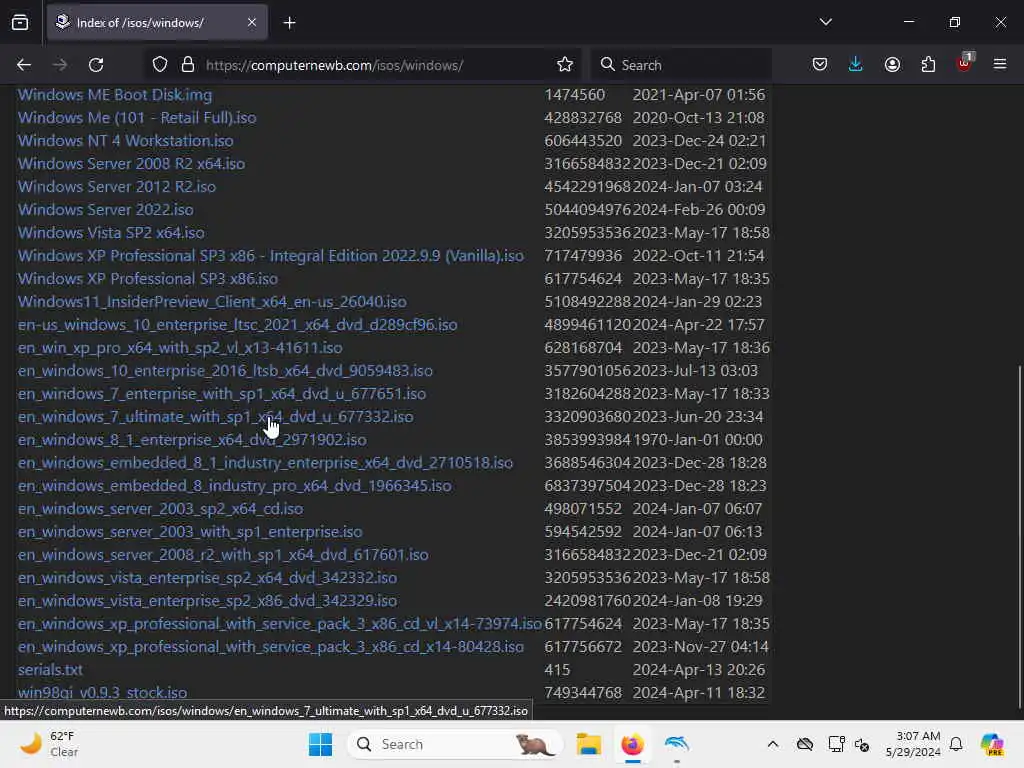The image size is (1024, 768).
Task: Open the uBlock Origin extension icon
Action: pyautogui.click(x=965, y=63)
